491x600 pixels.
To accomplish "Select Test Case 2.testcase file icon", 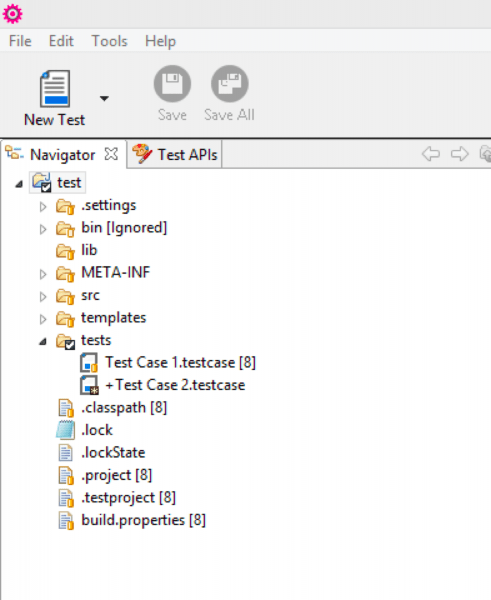I will coord(89,385).
